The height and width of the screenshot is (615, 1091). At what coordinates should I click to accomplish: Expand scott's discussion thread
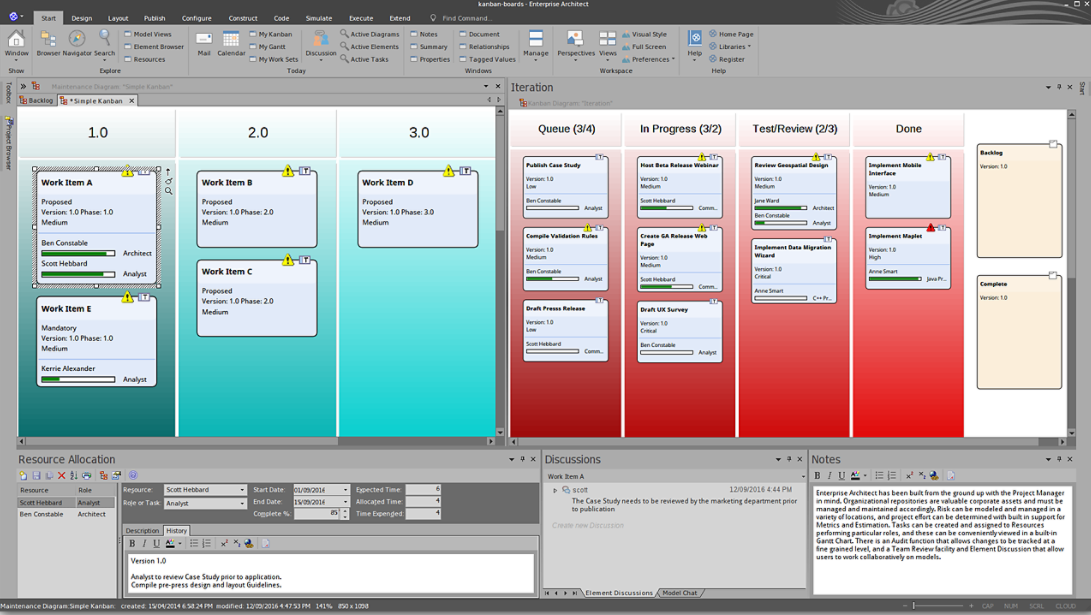(555, 490)
